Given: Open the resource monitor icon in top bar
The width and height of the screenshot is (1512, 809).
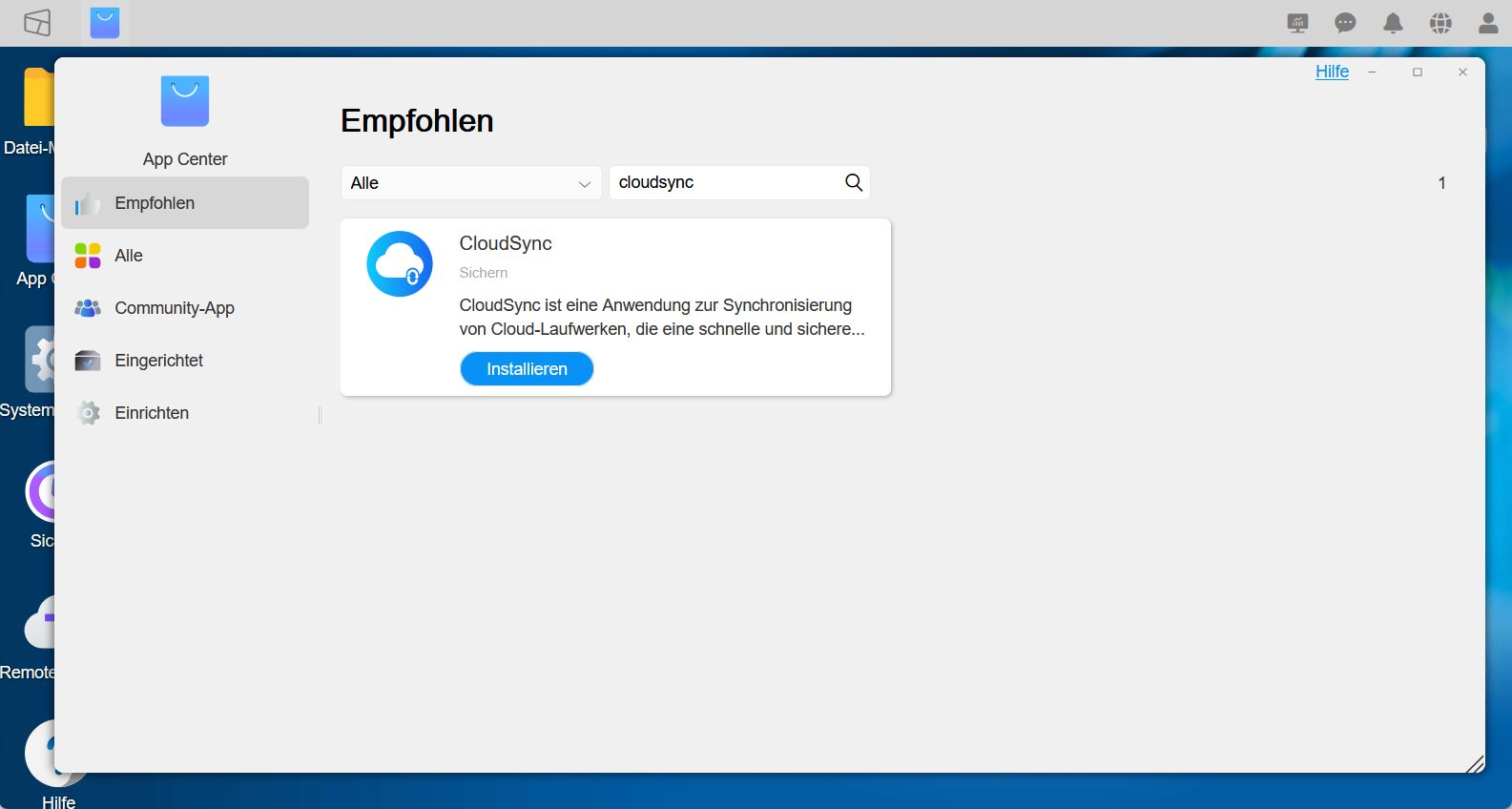Looking at the screenshot, I should pos(1297,23).
